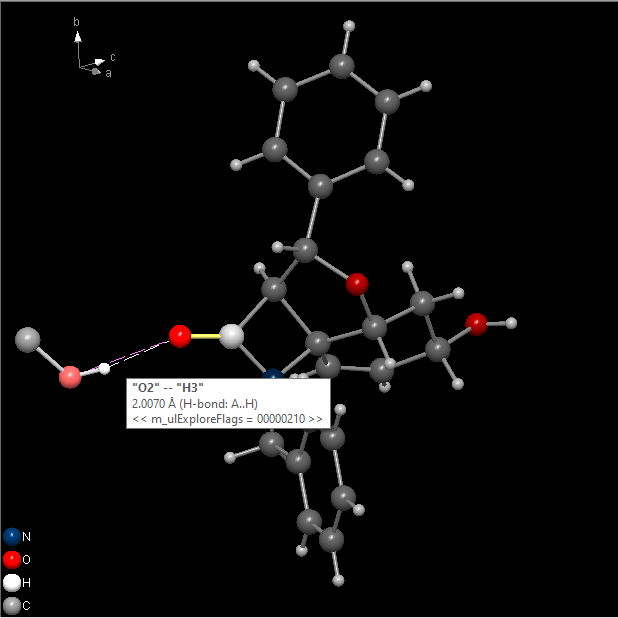Select the bright red O2 atom on yellow bond
This screenshot has height=618, width=618.
[180, 336]
